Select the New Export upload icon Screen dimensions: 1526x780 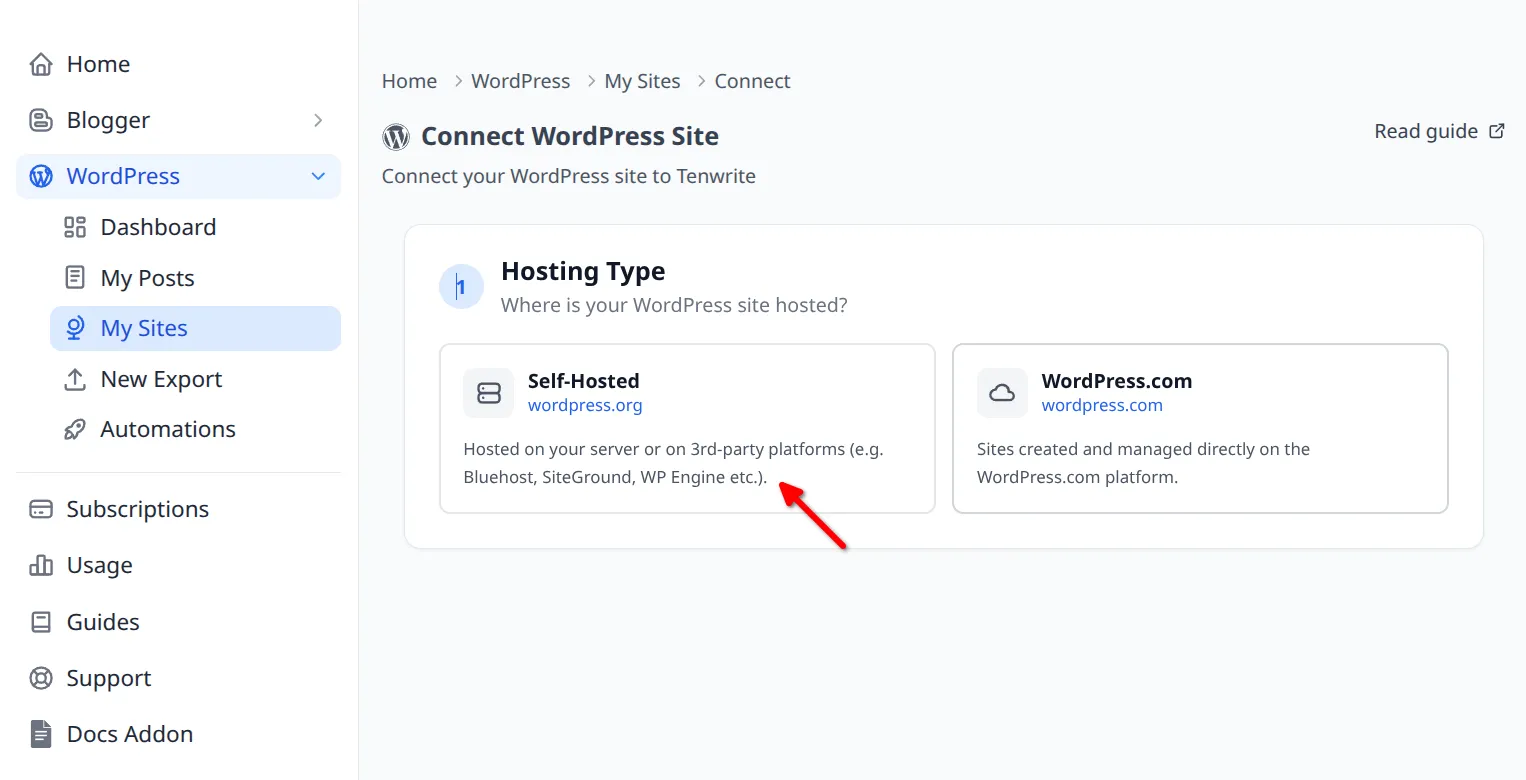pyautogui.click(x=75, y=379)
